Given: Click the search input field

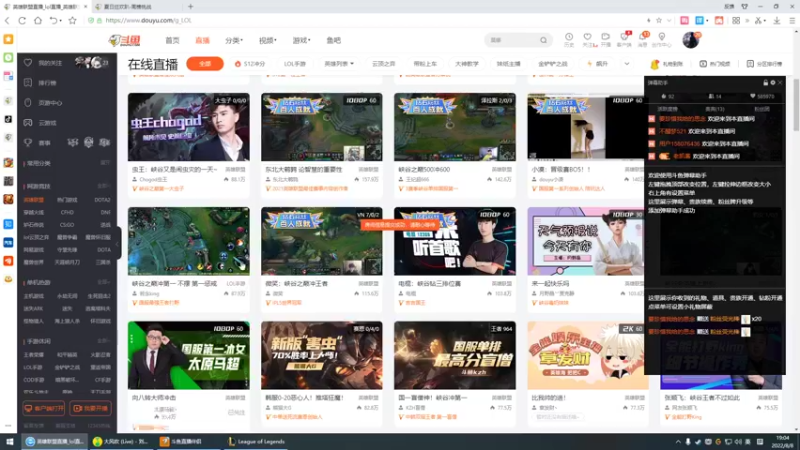Looking at the screenshot, I should tap(513, 40).
